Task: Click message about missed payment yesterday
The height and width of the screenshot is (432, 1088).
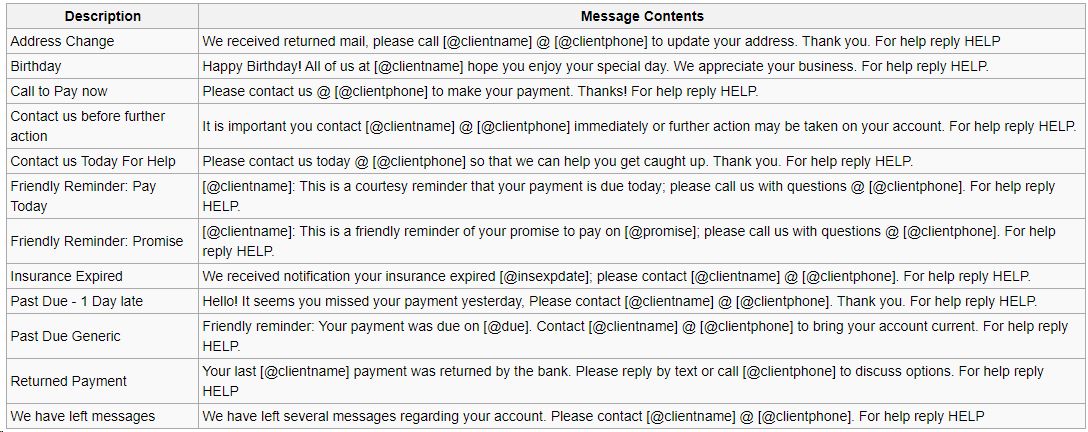Action: (x=619, y=302)
